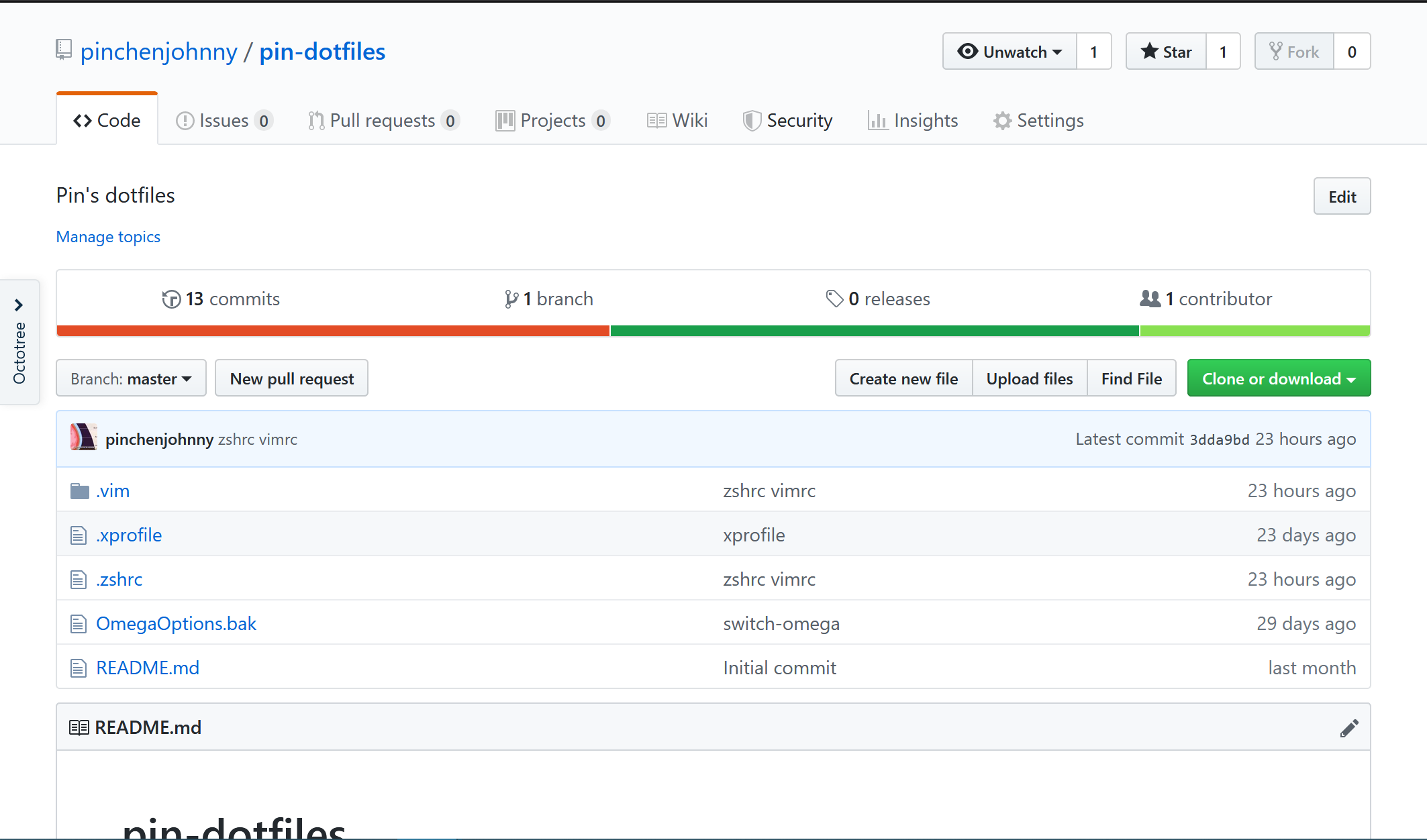Click the commit author name pinchenjohnny
This screenshot has width=1427, height=840.
[160, 439]
